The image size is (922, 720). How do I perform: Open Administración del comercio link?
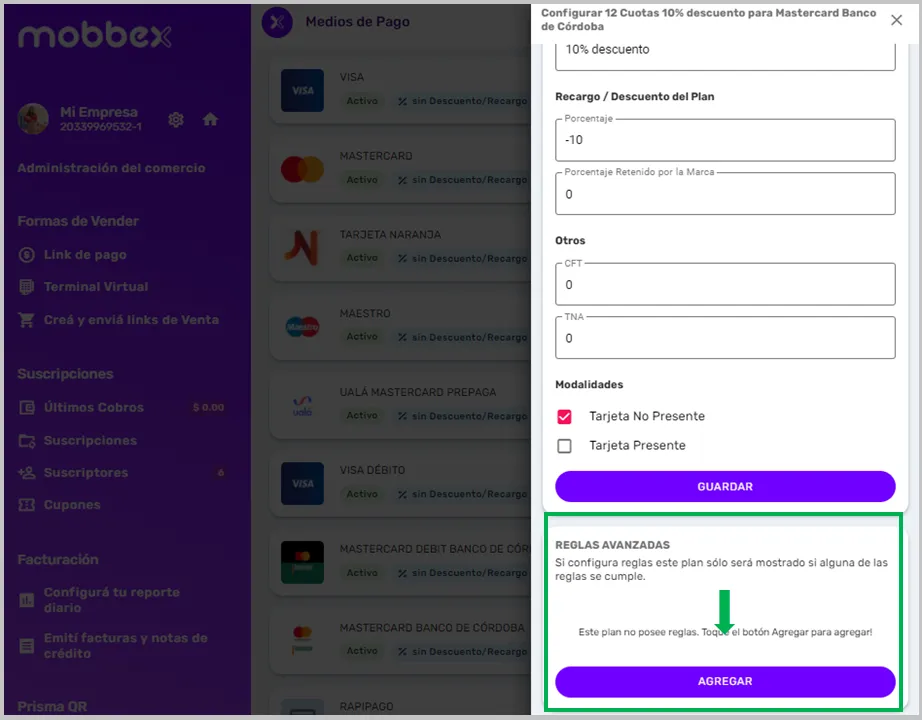point(111,168)
